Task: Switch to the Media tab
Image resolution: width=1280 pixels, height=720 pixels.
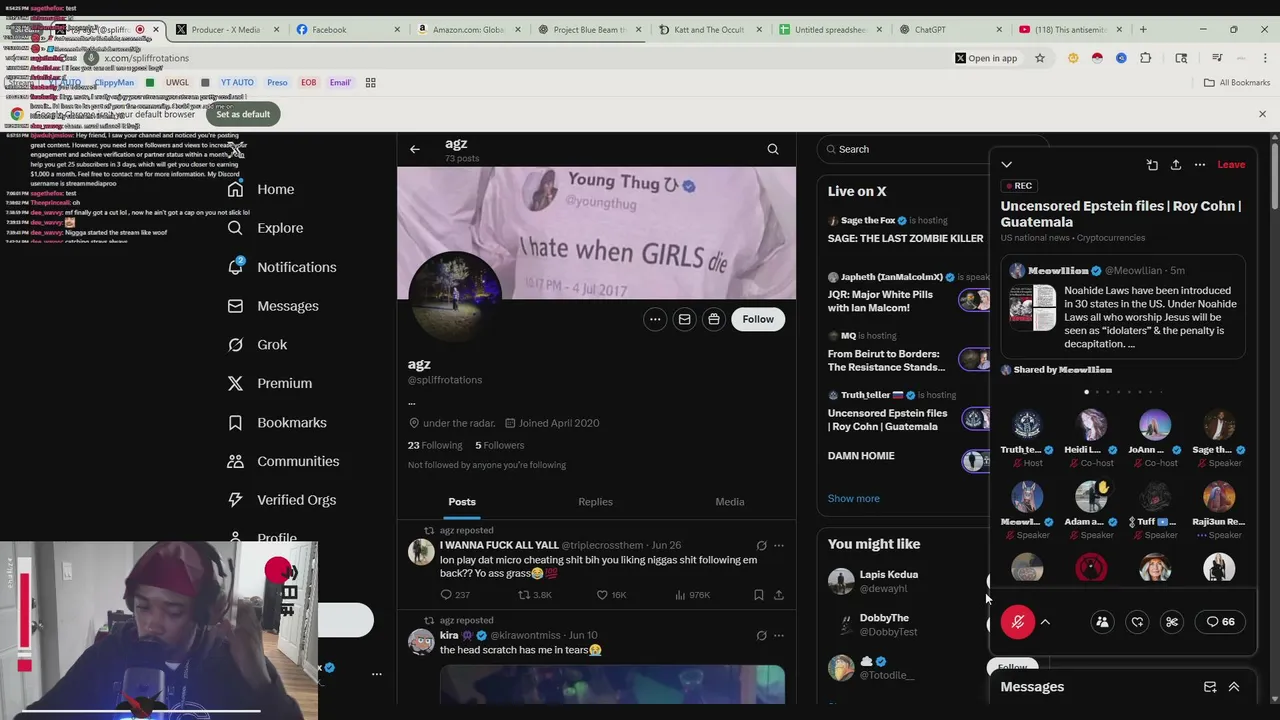Action: [x=729, y=502]
